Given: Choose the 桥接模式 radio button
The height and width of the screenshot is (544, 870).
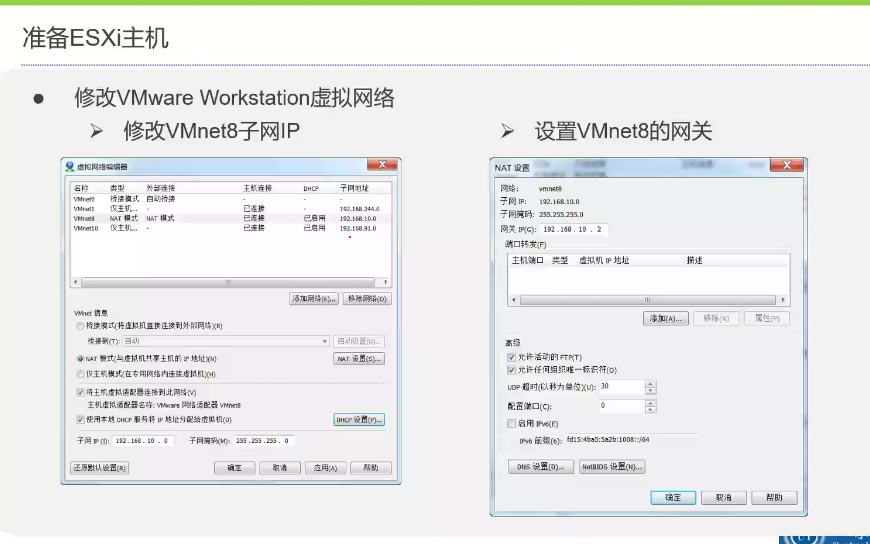Looking at the screenshot, I should [x=81, y=326].
